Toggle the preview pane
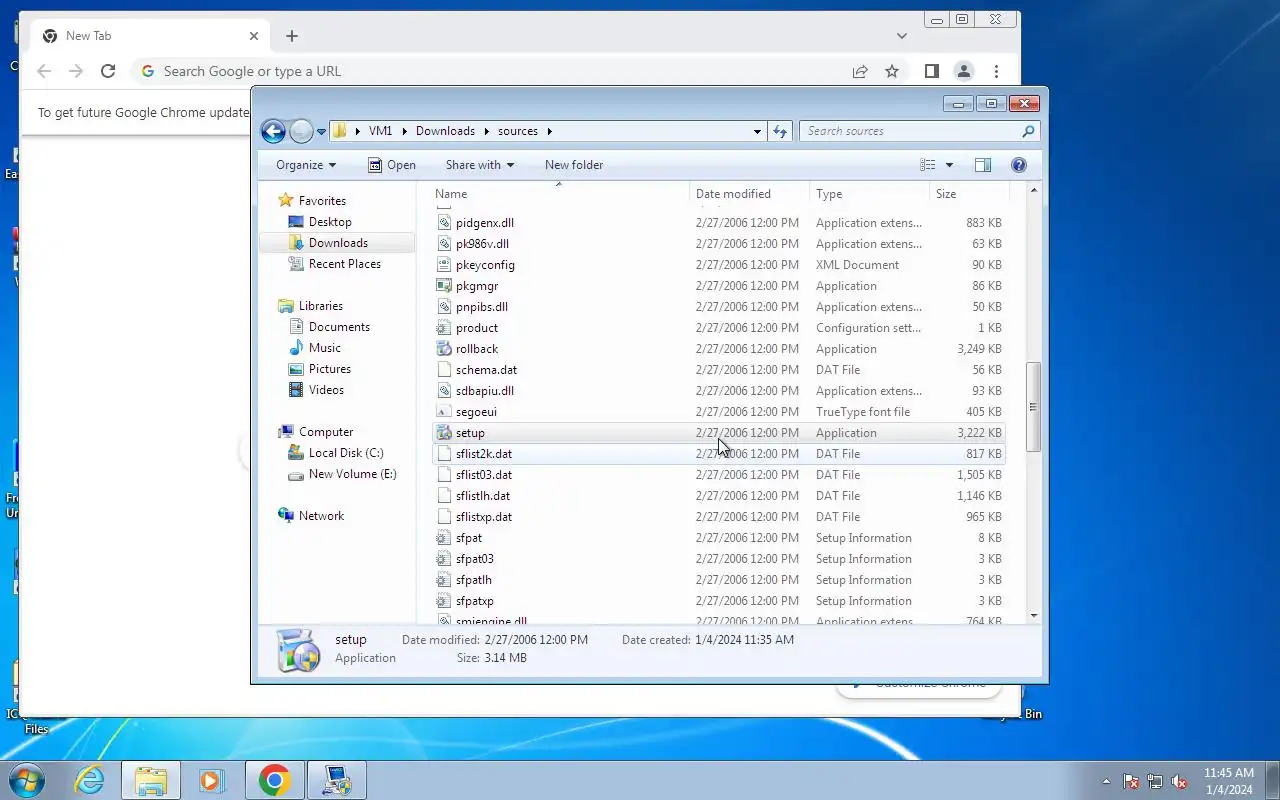This screenshot has height=800, width=1280. (x=983, y=165)
